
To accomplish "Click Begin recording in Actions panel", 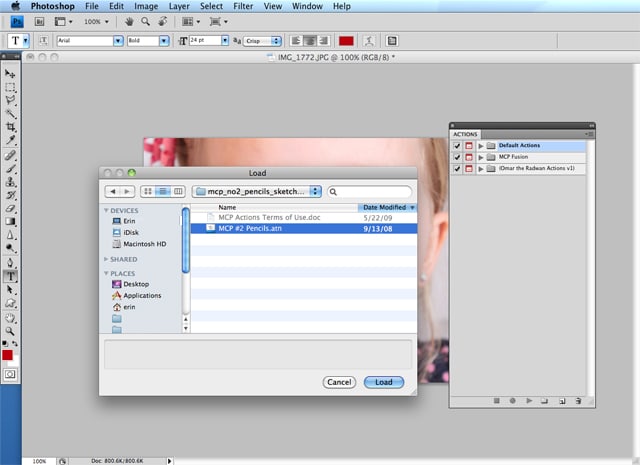I will [x=513, y=401].
